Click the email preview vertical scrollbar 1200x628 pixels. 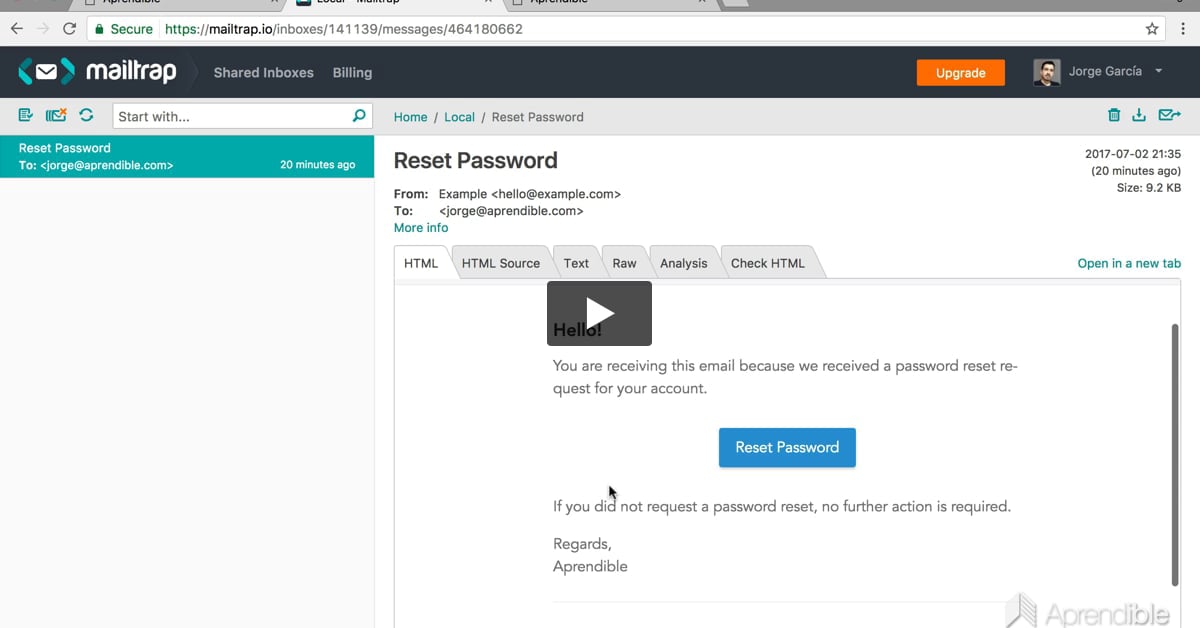point(1175,454)
